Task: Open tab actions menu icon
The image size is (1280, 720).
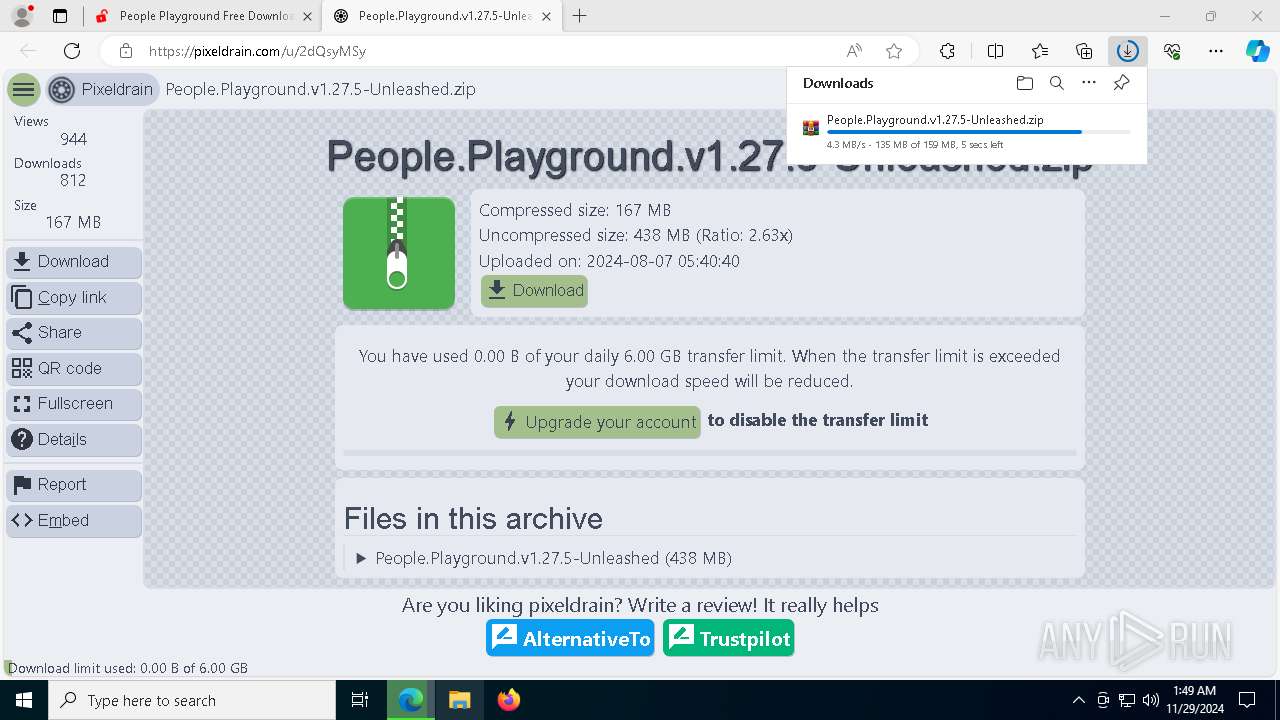Action: pos(60,16)
